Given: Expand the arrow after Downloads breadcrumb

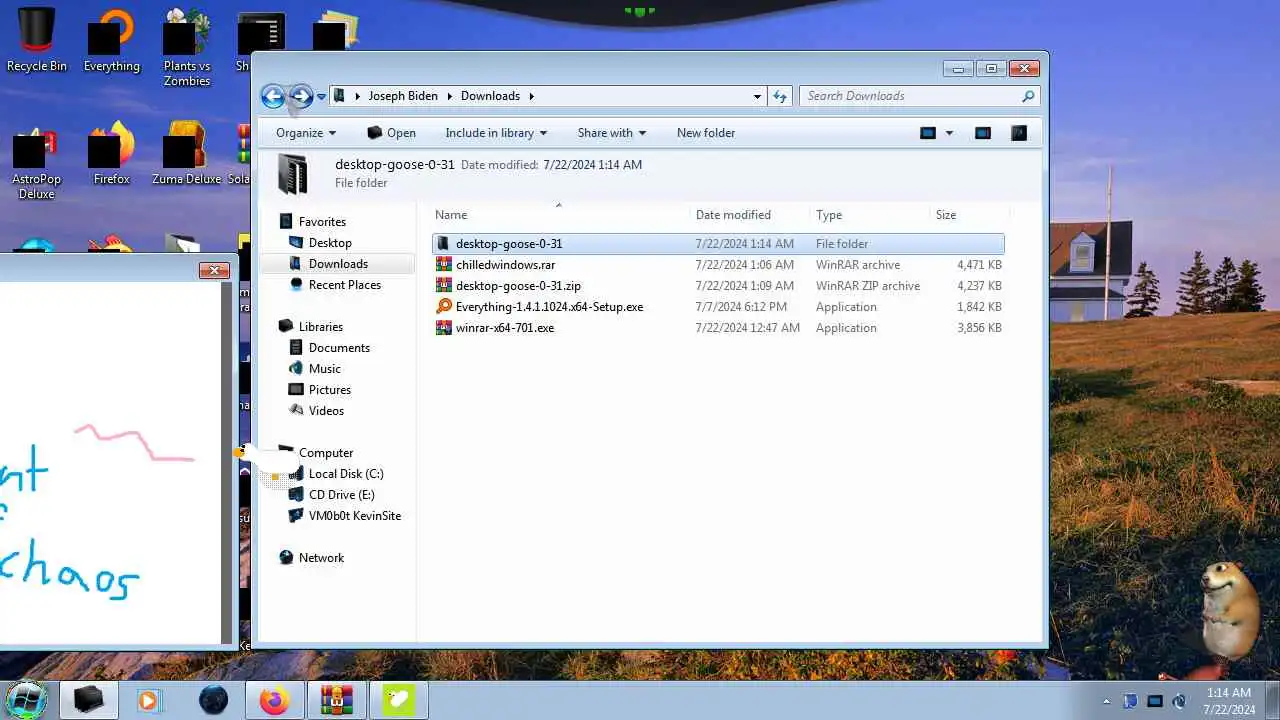Looking at the screenshot, I should pyautogui.click(x=532, y=96).
